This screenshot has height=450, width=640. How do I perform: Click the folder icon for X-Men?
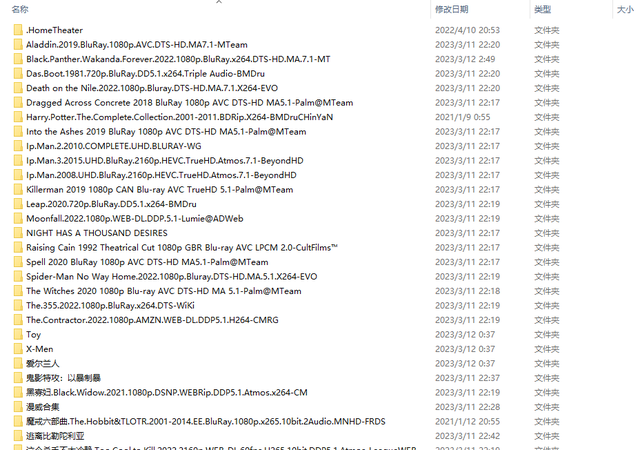click(x=18, y=349)
